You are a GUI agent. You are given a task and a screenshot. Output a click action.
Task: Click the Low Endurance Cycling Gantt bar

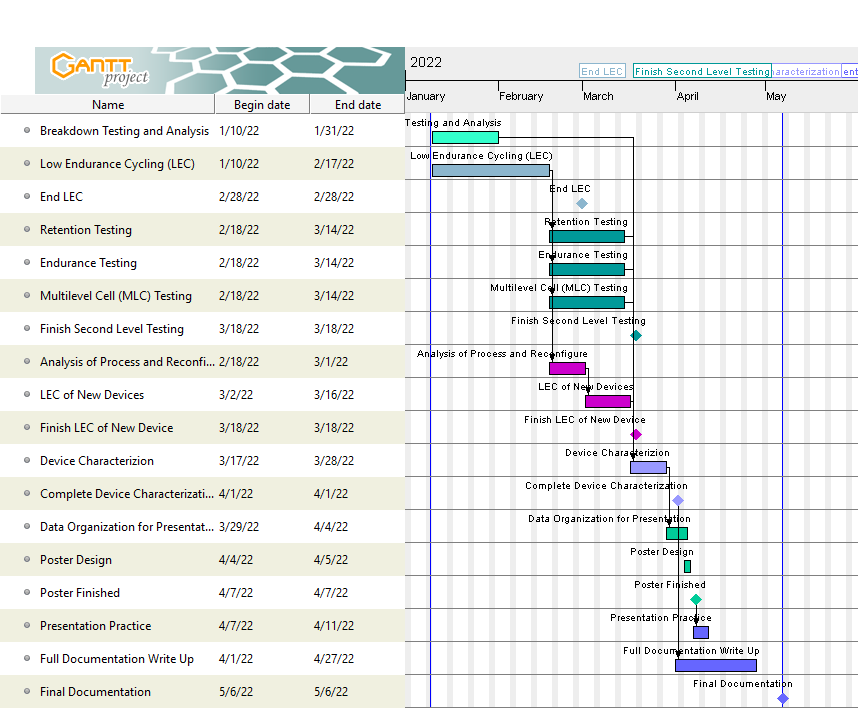[491, 170]
